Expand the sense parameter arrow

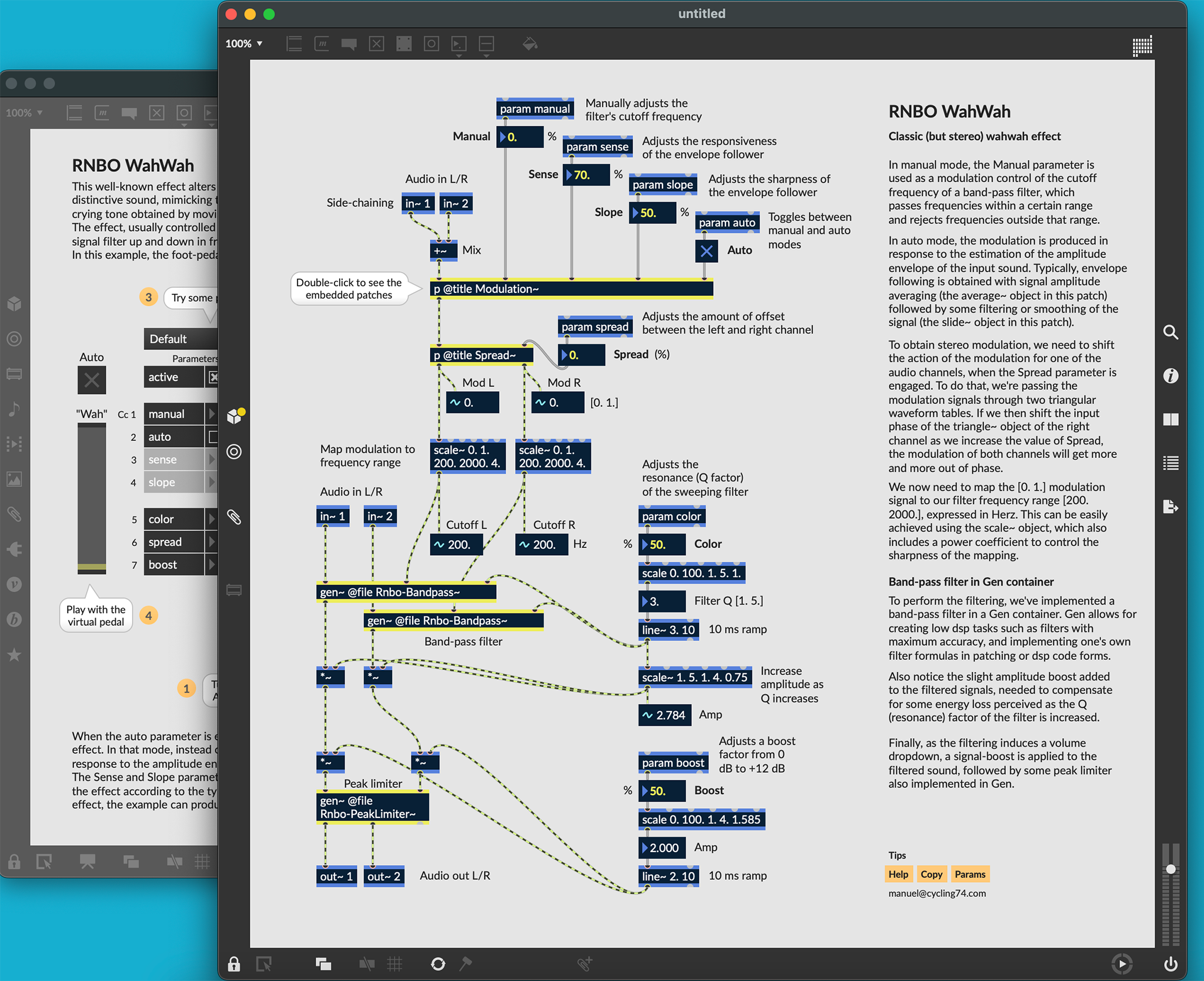click(212, 459)
